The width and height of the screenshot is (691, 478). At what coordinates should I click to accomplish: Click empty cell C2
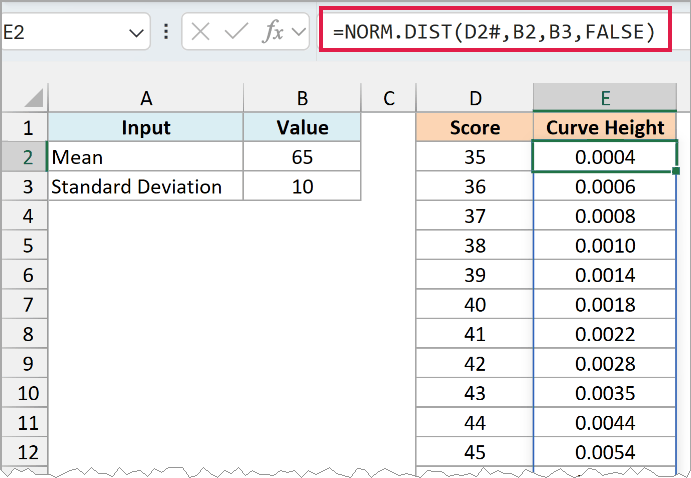(x=388, y=157)
